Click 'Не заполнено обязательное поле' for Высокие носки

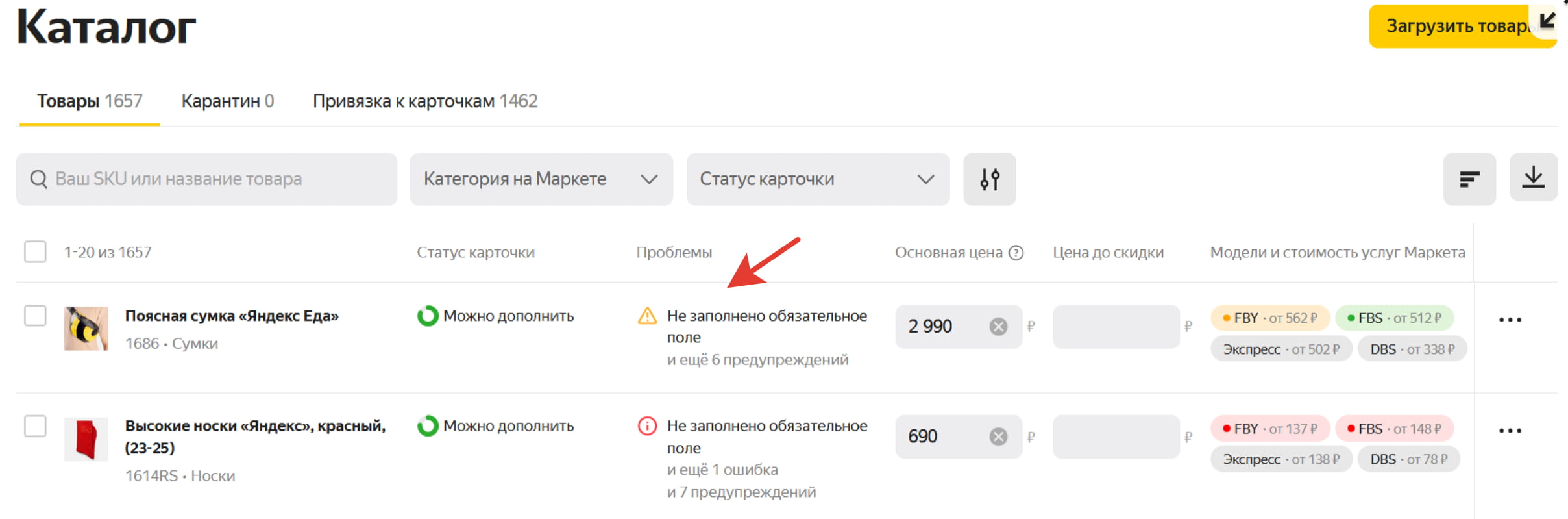[767, 437]
